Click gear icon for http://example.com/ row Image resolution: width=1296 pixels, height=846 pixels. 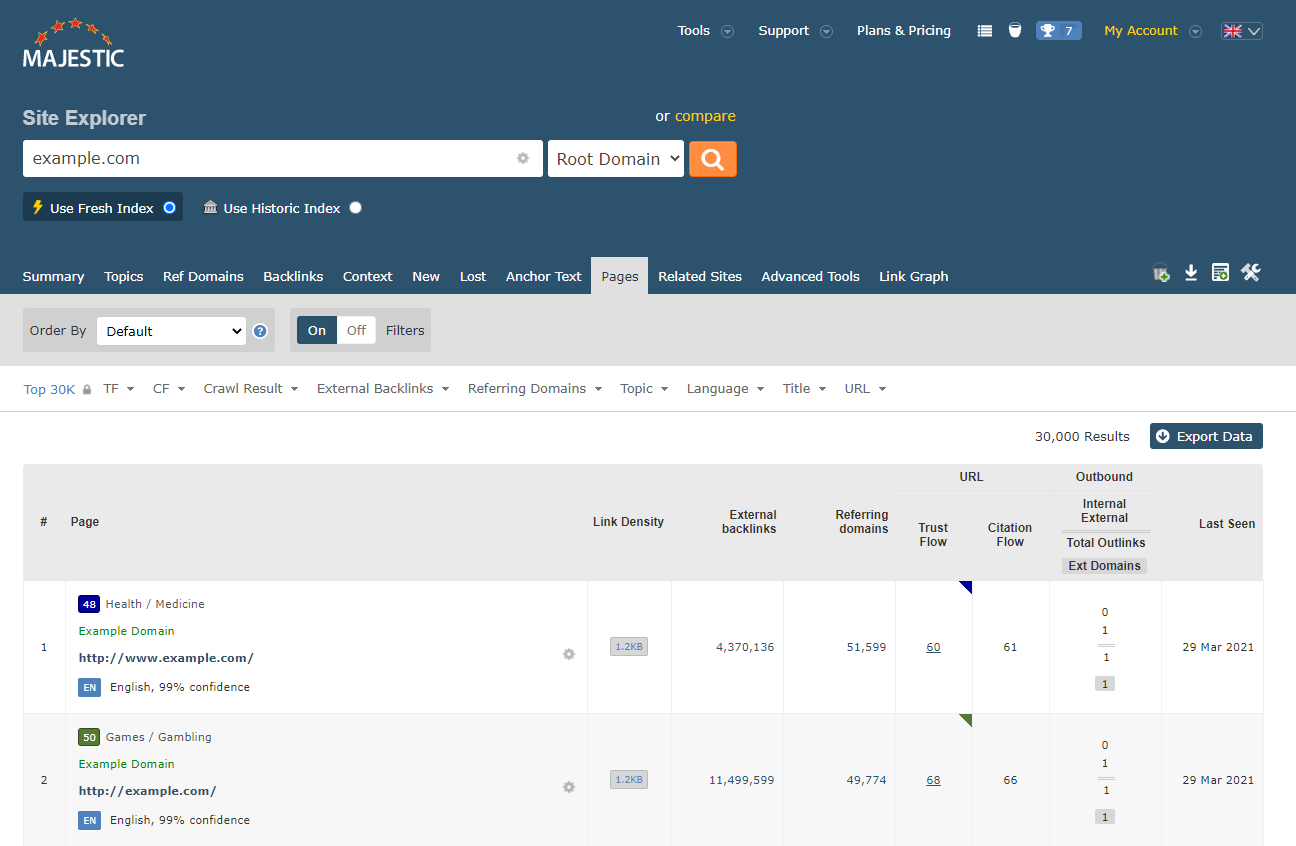(569, 787)
